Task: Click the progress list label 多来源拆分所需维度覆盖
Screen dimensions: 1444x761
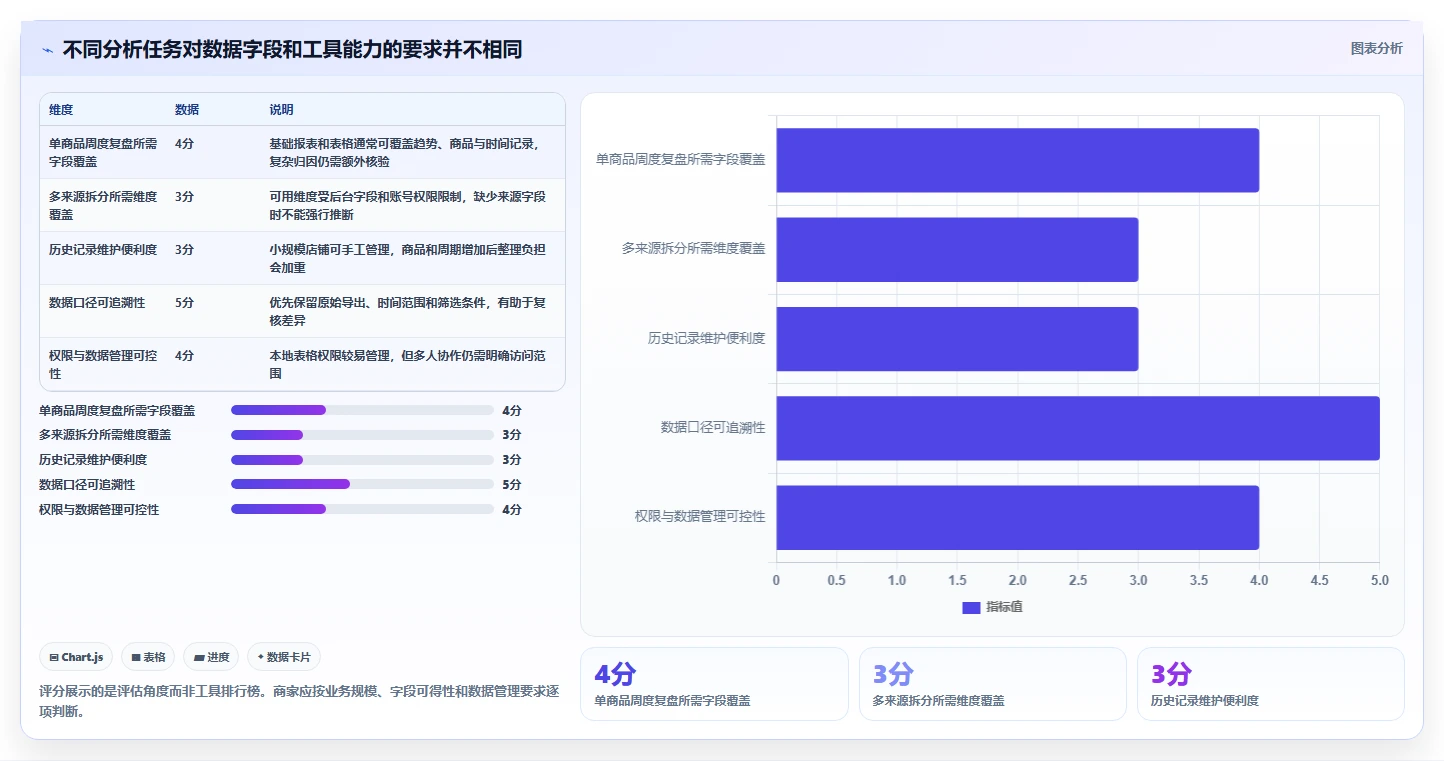Action: click(105, 435)
